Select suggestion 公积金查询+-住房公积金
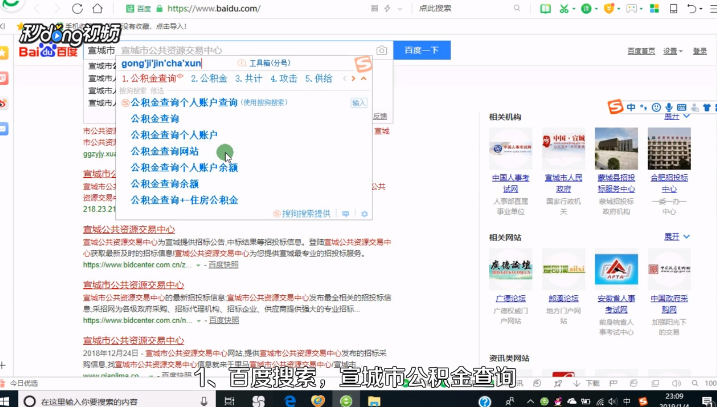Viewport: 717px width, 407px height. 184,200
